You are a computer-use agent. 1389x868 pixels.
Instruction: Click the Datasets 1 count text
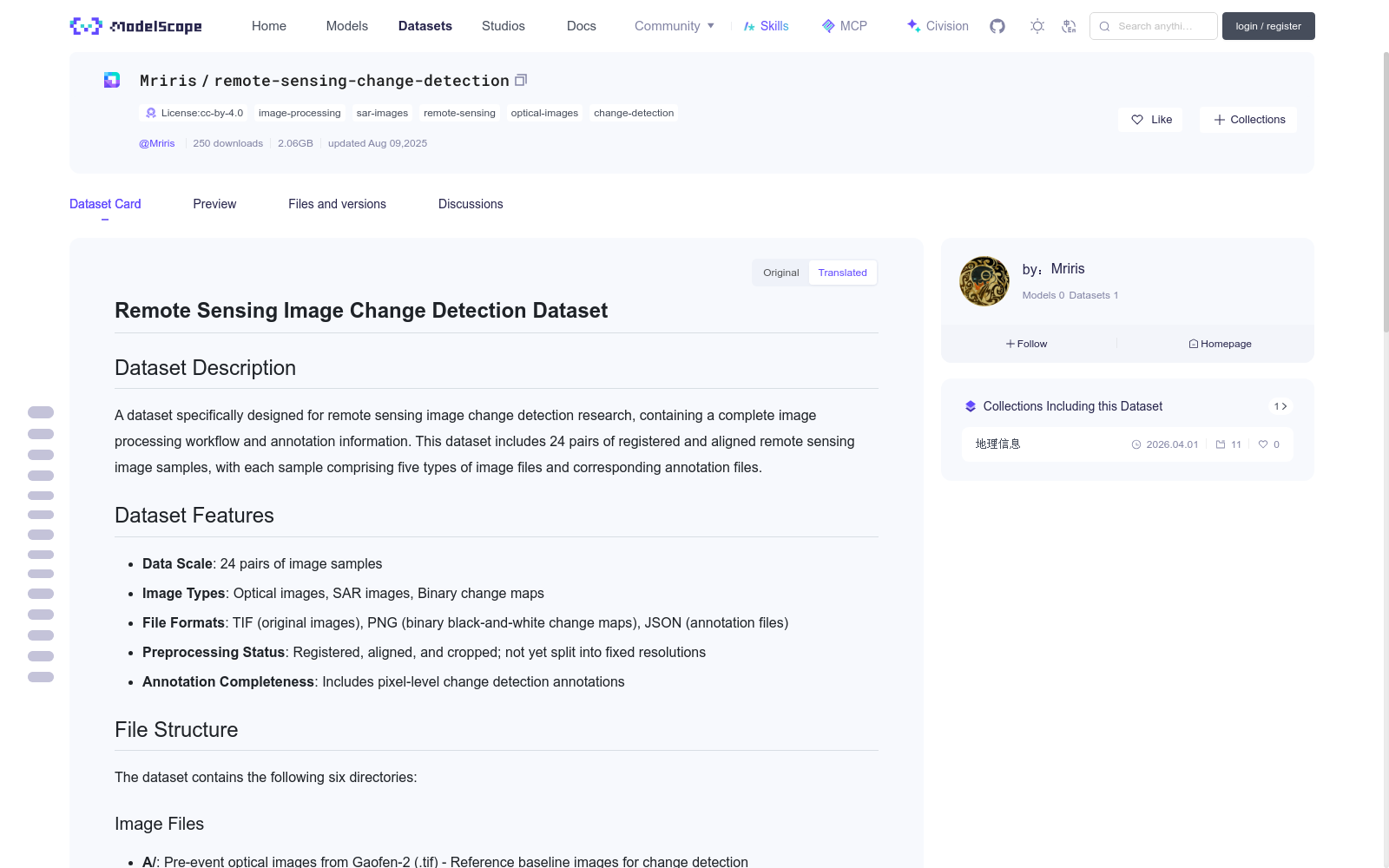[1094, 295]
